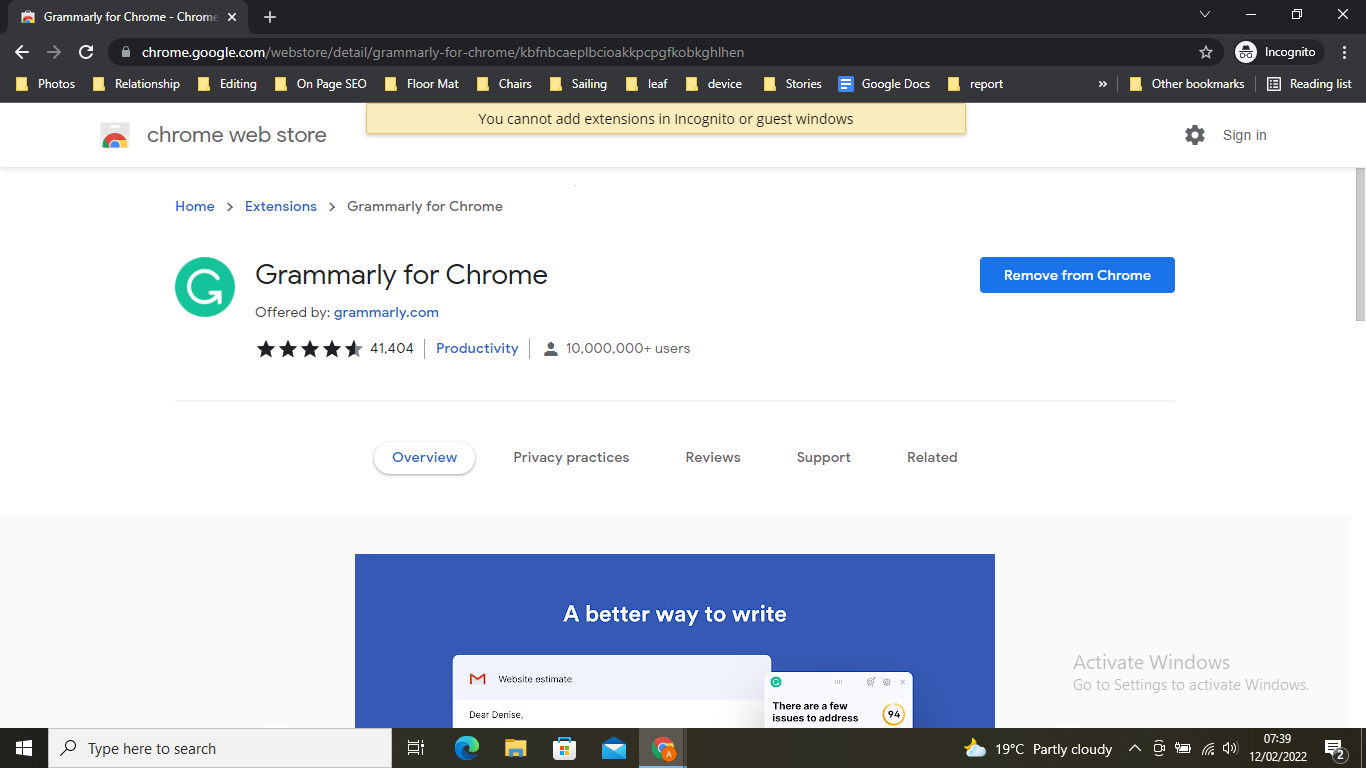Open the report bookmark folder
Viewport: 1366px width, 768px height.
tap(975, 84)
